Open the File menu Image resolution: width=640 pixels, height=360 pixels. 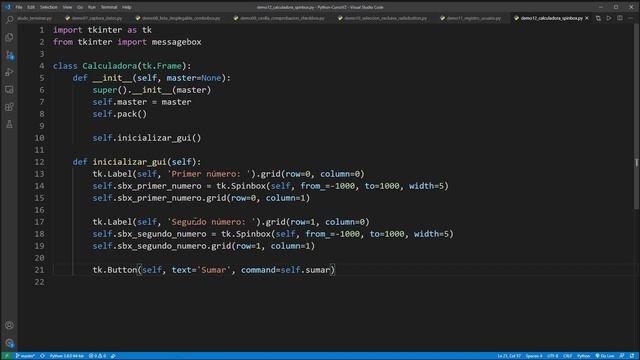(19, 7)
